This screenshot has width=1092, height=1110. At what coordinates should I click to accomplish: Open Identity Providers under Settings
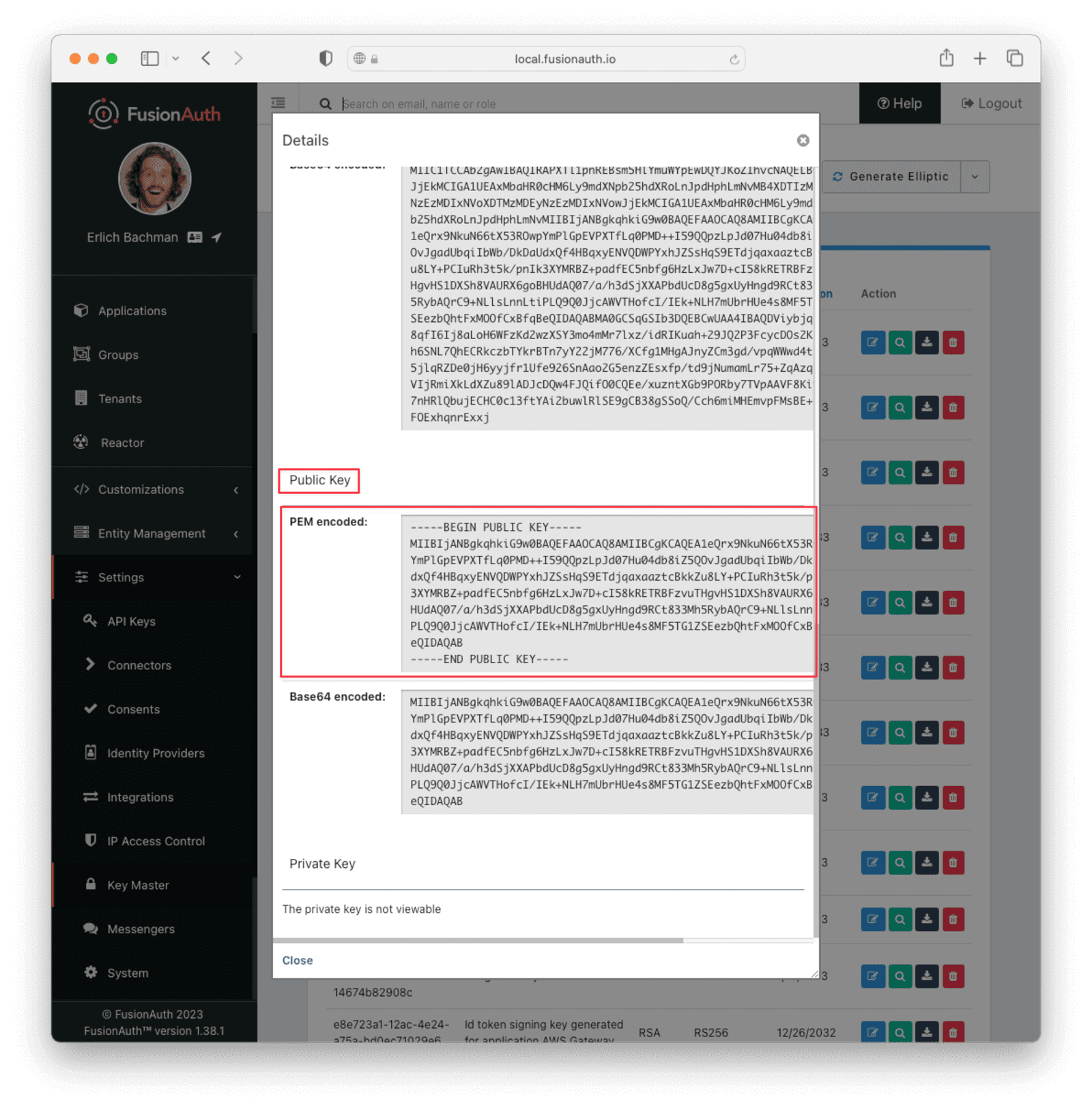coord(154,753)
